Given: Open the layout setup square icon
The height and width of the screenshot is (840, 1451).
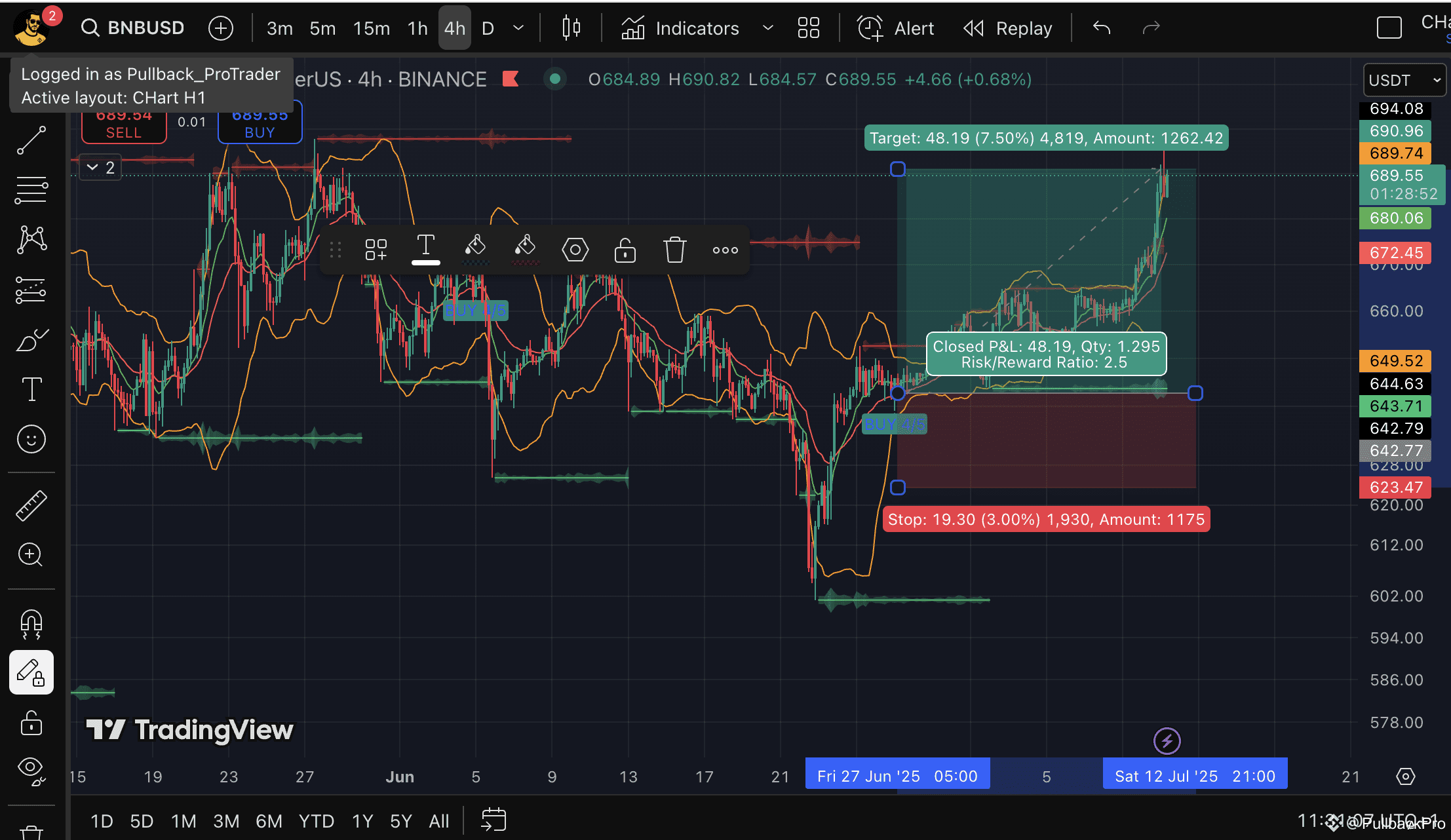Looking at the screenshot, I should pos(1389,28).
